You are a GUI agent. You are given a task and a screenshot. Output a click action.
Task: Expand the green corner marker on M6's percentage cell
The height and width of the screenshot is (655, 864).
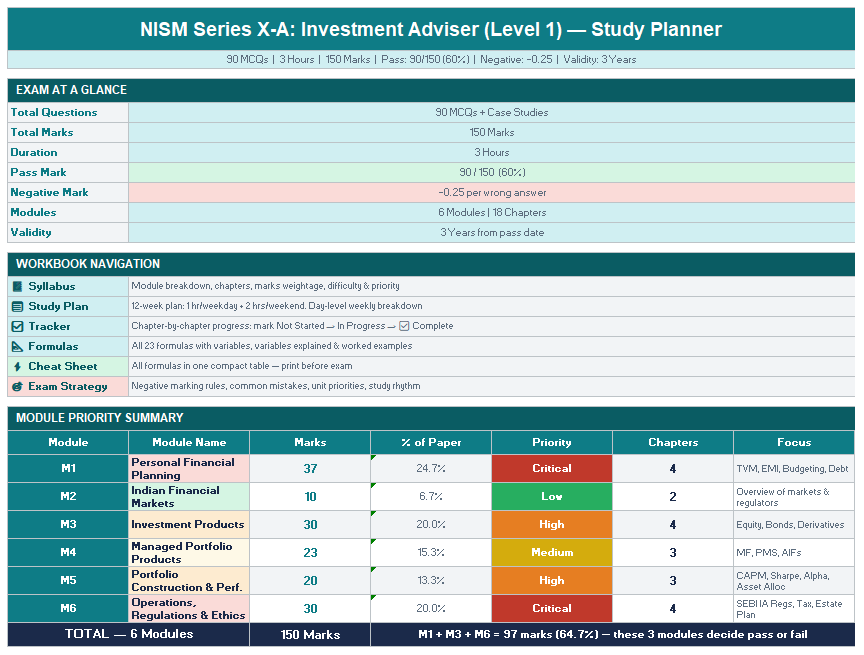374,597
